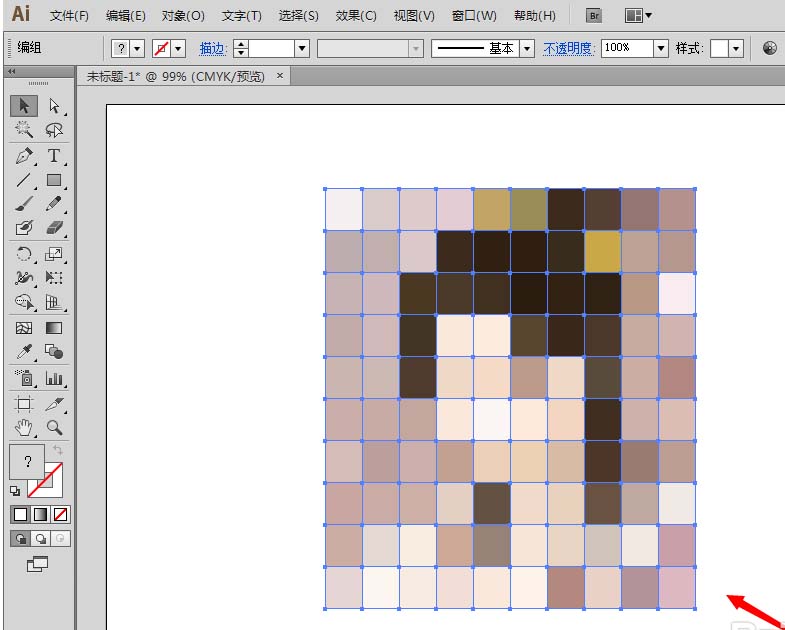
Task: Open 文字(T) menu
Action: tap(242, 16)
